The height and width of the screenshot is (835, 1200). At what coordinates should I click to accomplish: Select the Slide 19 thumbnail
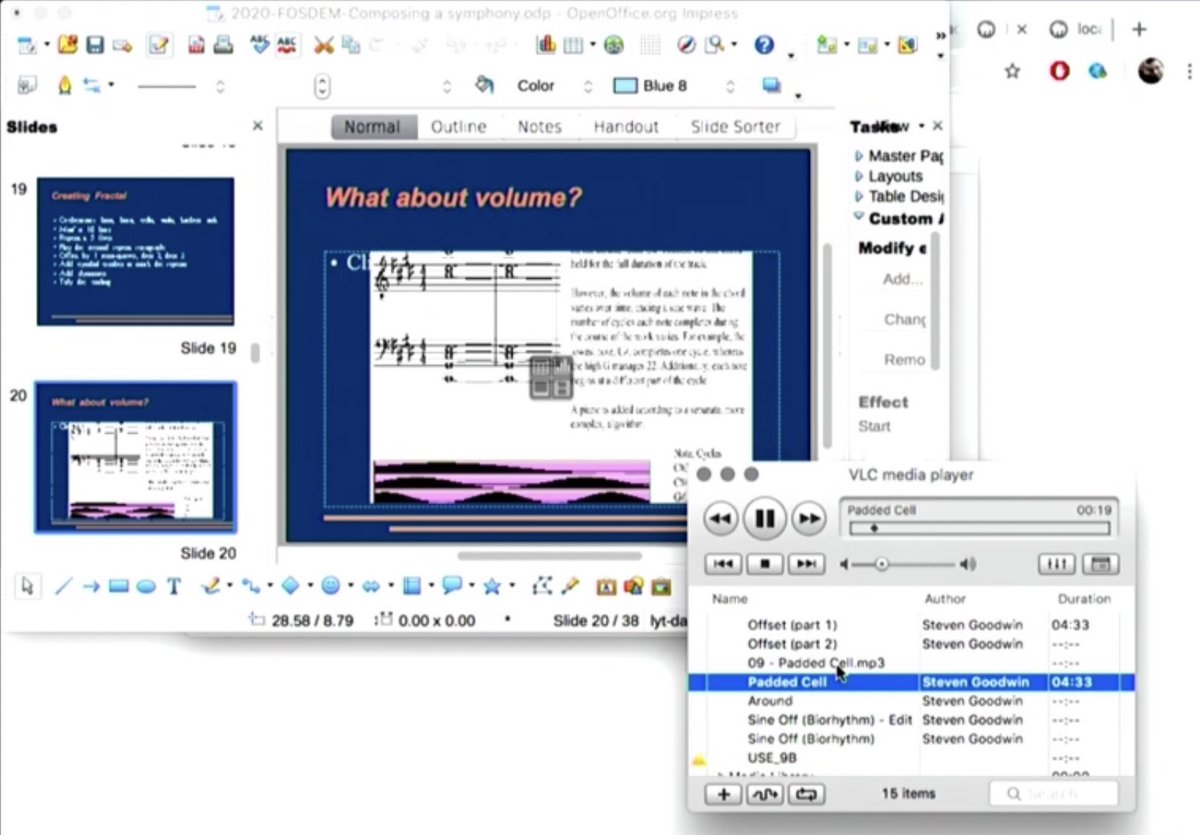136,251
